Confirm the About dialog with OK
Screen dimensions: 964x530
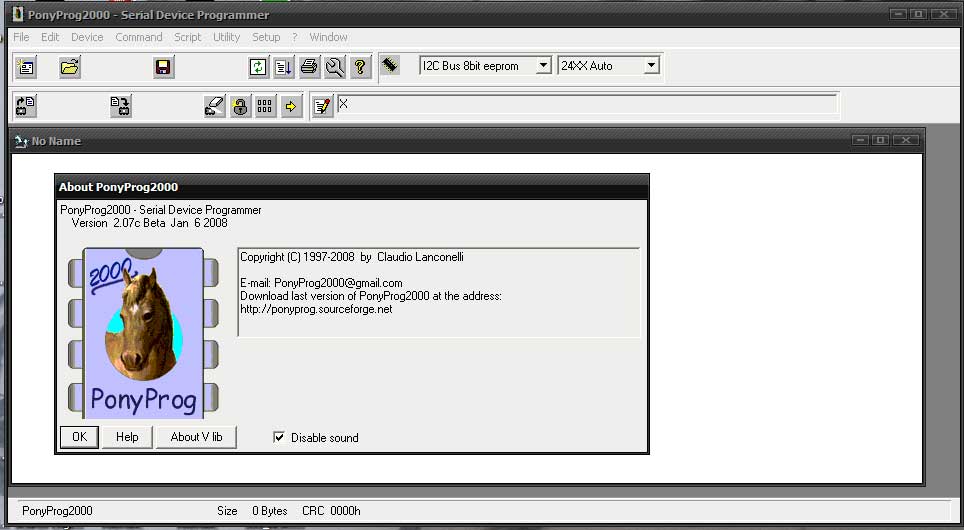(79, 437)
